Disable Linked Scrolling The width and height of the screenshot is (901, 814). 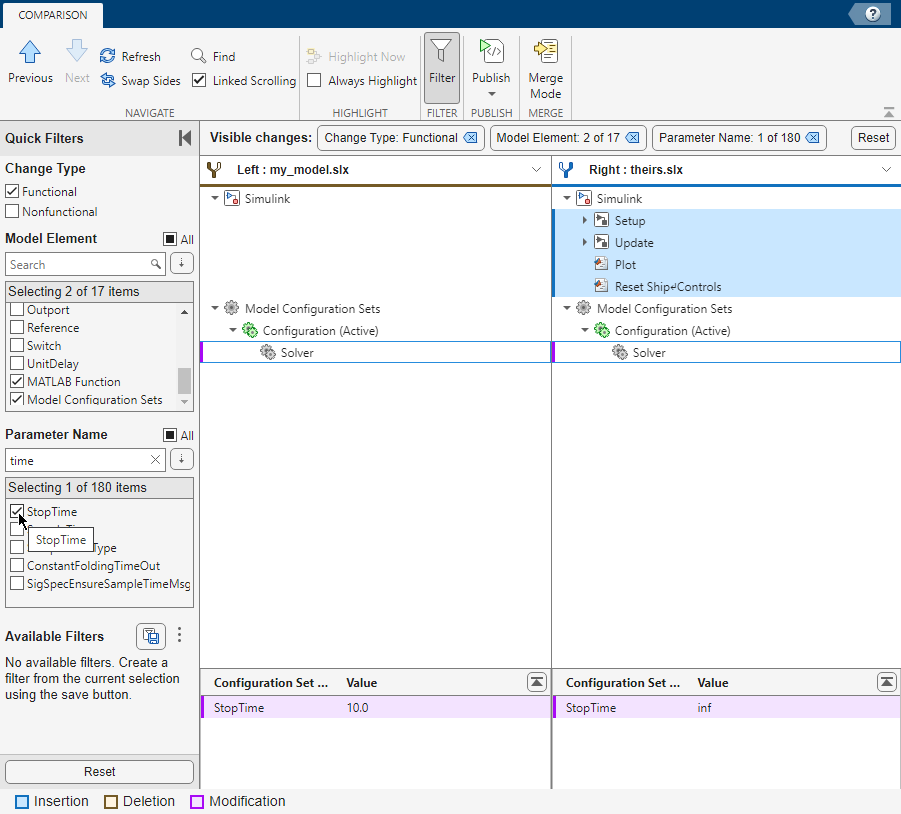198,81
